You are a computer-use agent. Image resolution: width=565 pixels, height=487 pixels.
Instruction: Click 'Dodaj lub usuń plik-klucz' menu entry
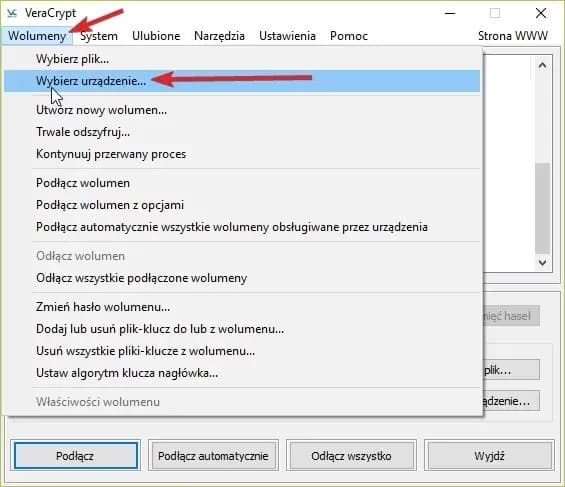point(242,329)
